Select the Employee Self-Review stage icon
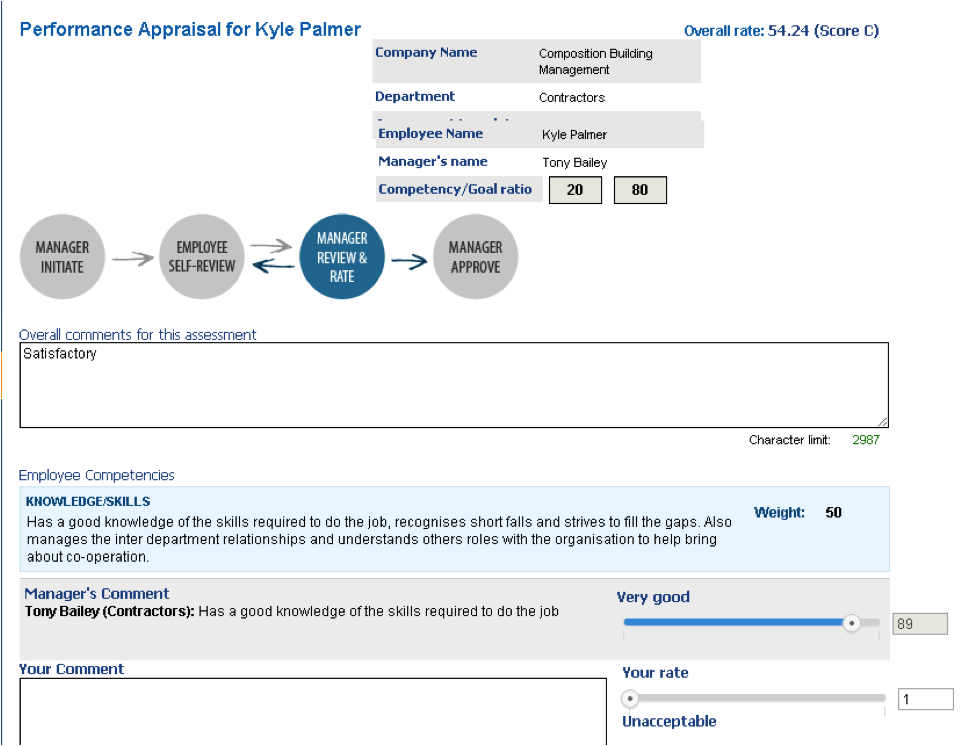977x746 pixels. click(x=202, y=257)
